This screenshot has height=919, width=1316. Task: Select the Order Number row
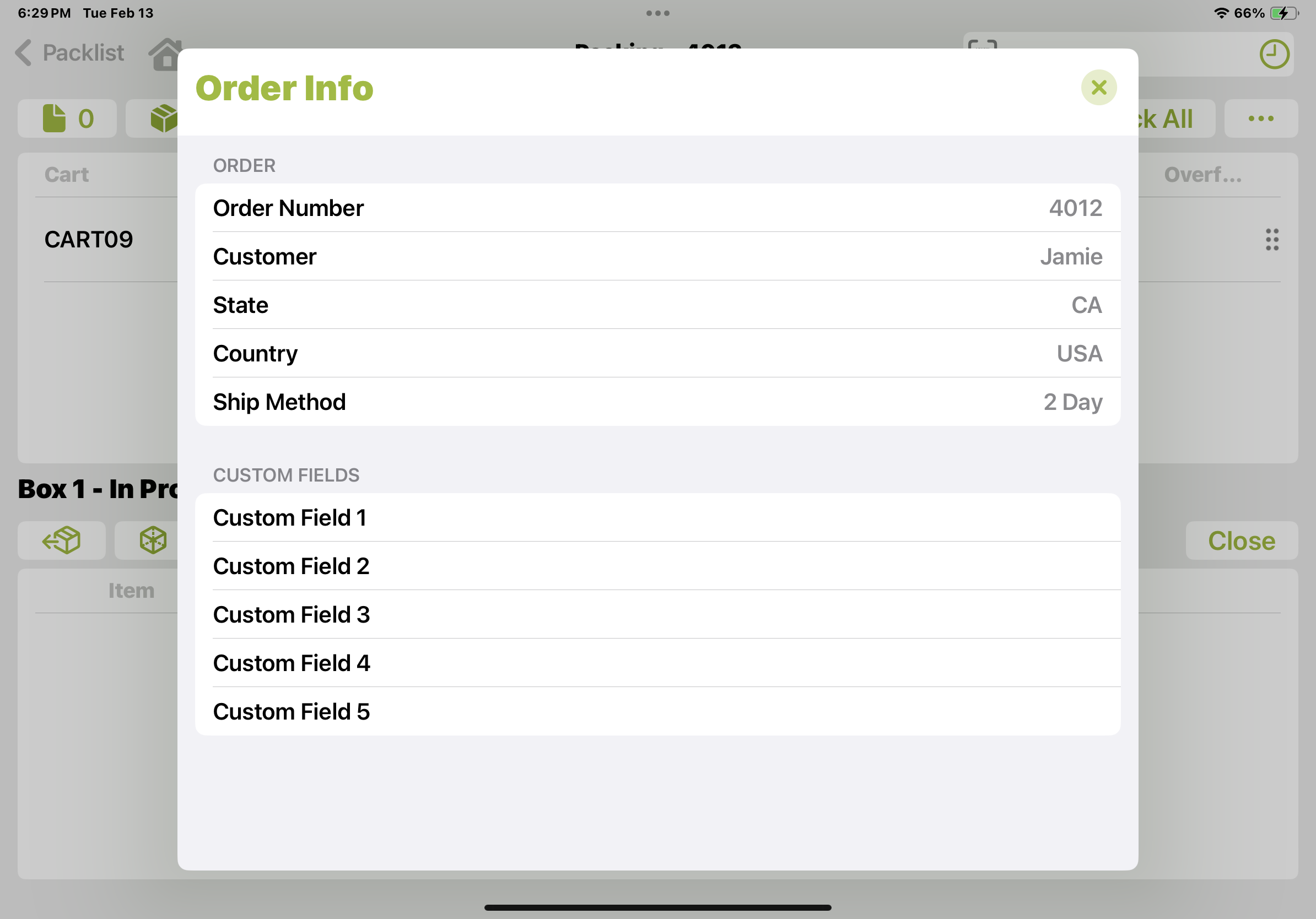(657, 208)
